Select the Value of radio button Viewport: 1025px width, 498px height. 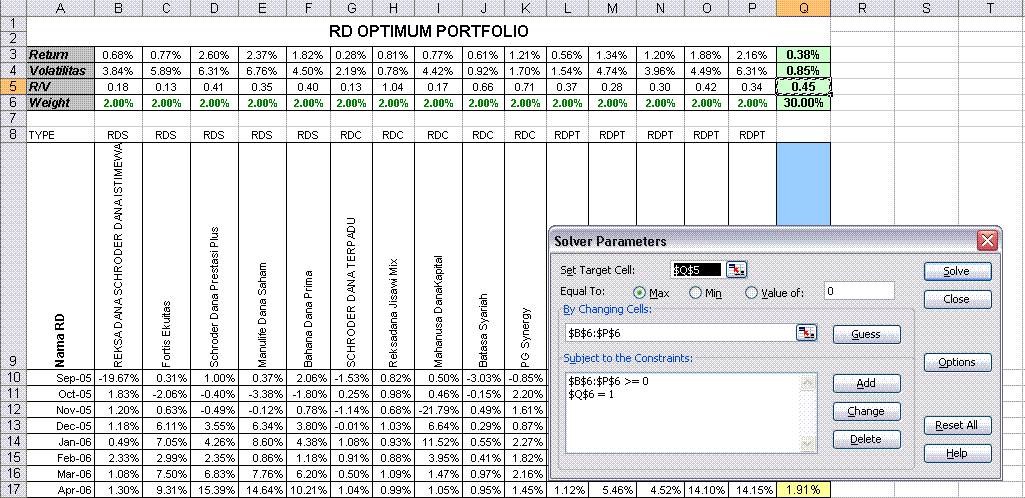[x=752, y=292]
